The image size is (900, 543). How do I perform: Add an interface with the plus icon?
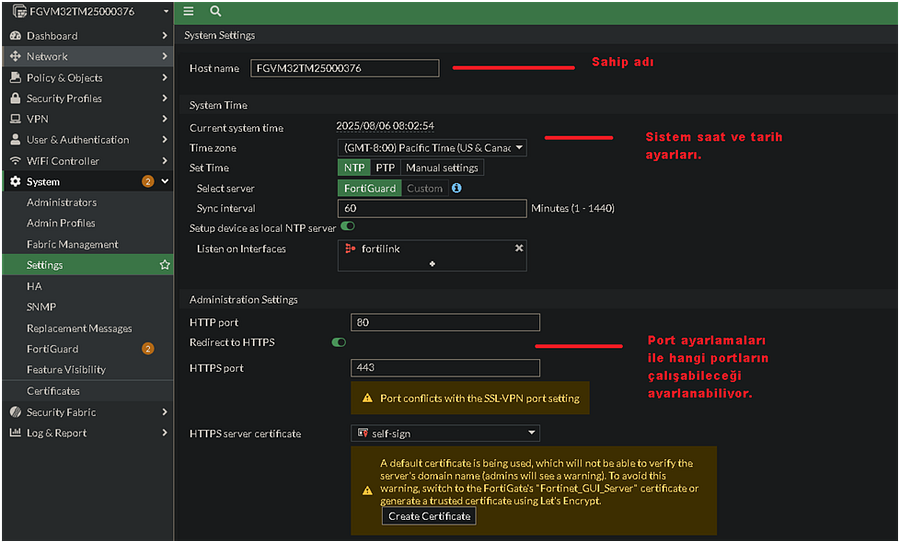click(432, 263)
